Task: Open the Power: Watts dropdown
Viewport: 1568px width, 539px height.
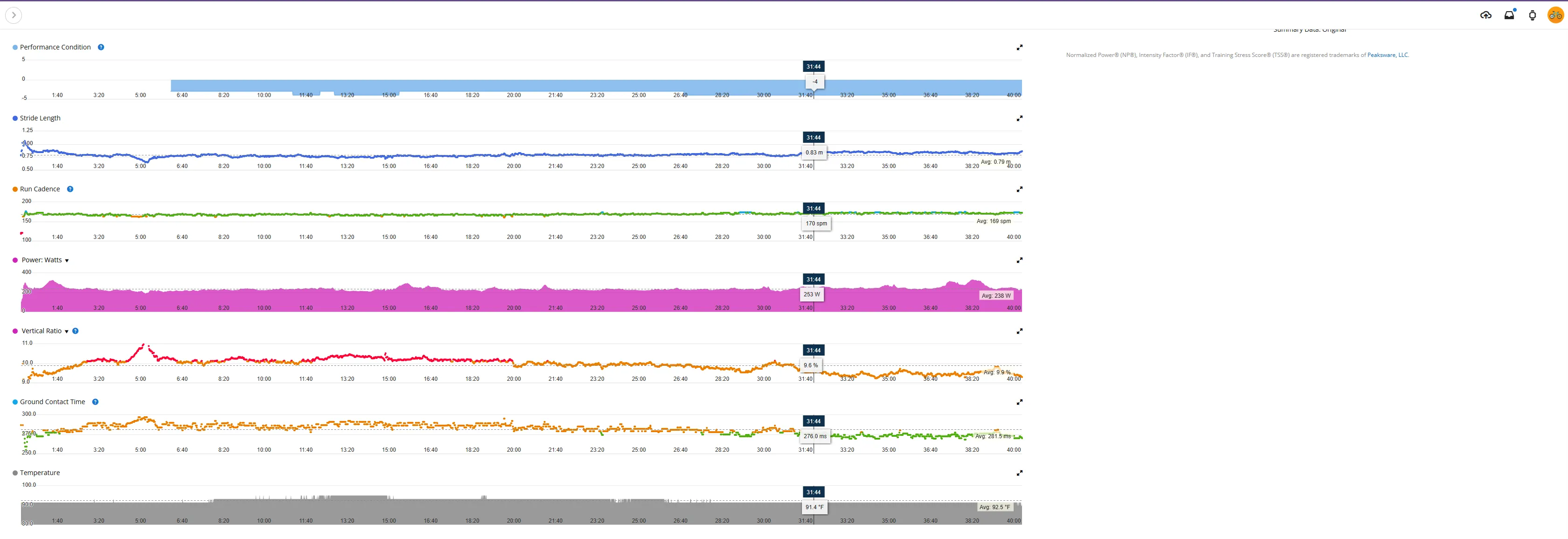Action: tap(66, 261)
